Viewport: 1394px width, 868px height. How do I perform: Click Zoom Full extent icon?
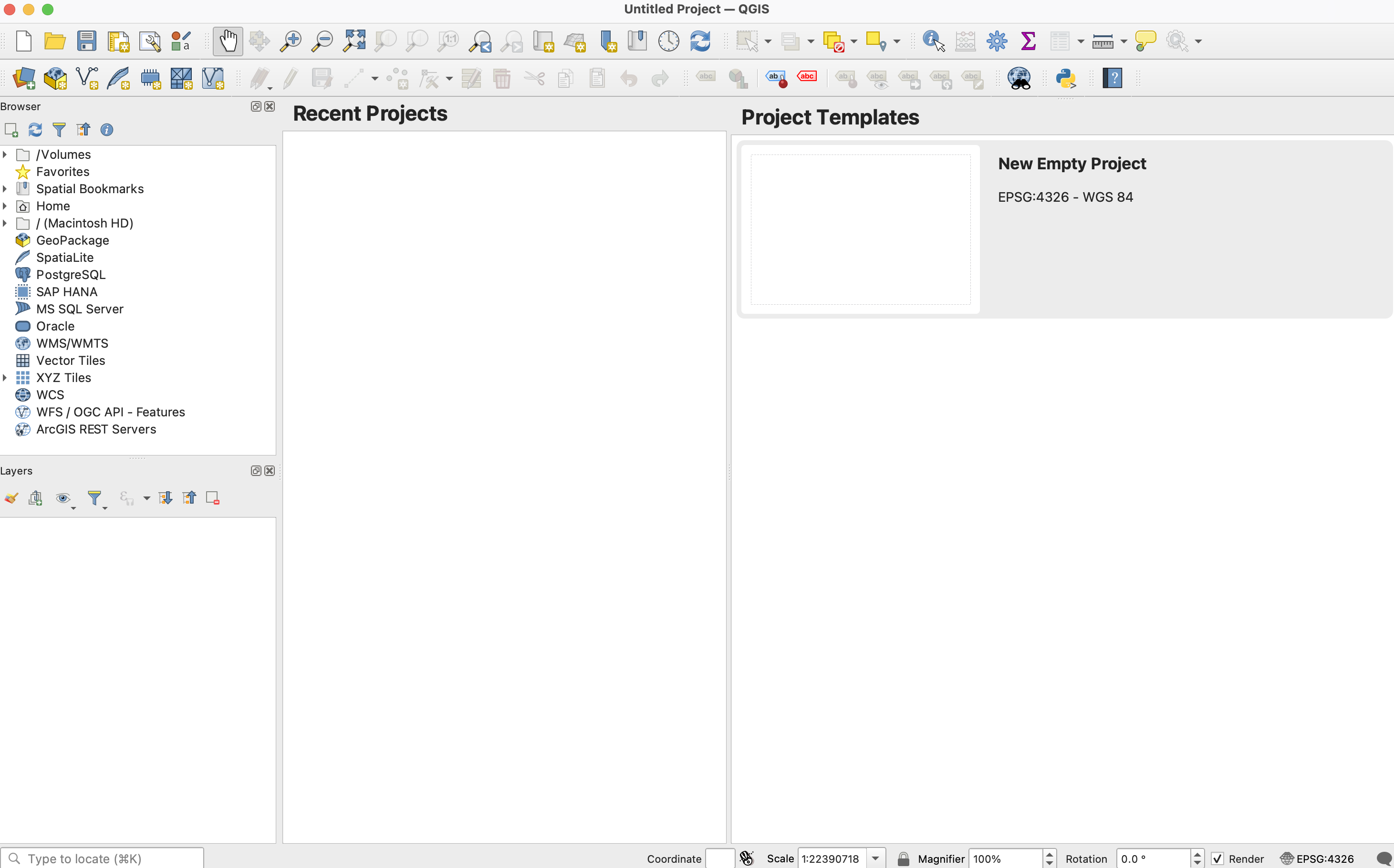pyautogui.click(x=354, y=41)
